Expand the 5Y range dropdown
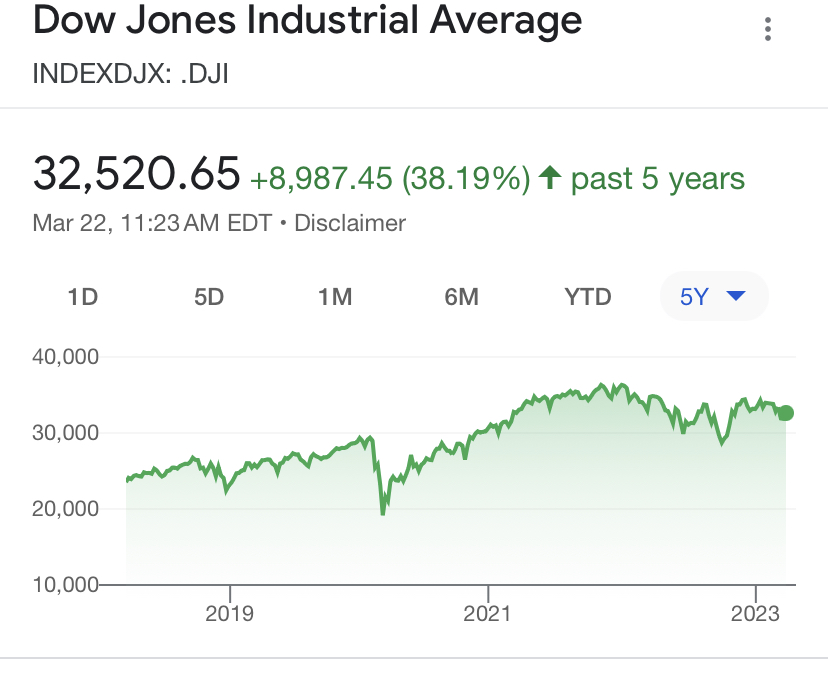The width and height of the screenshot is (828, 681). 713,297
